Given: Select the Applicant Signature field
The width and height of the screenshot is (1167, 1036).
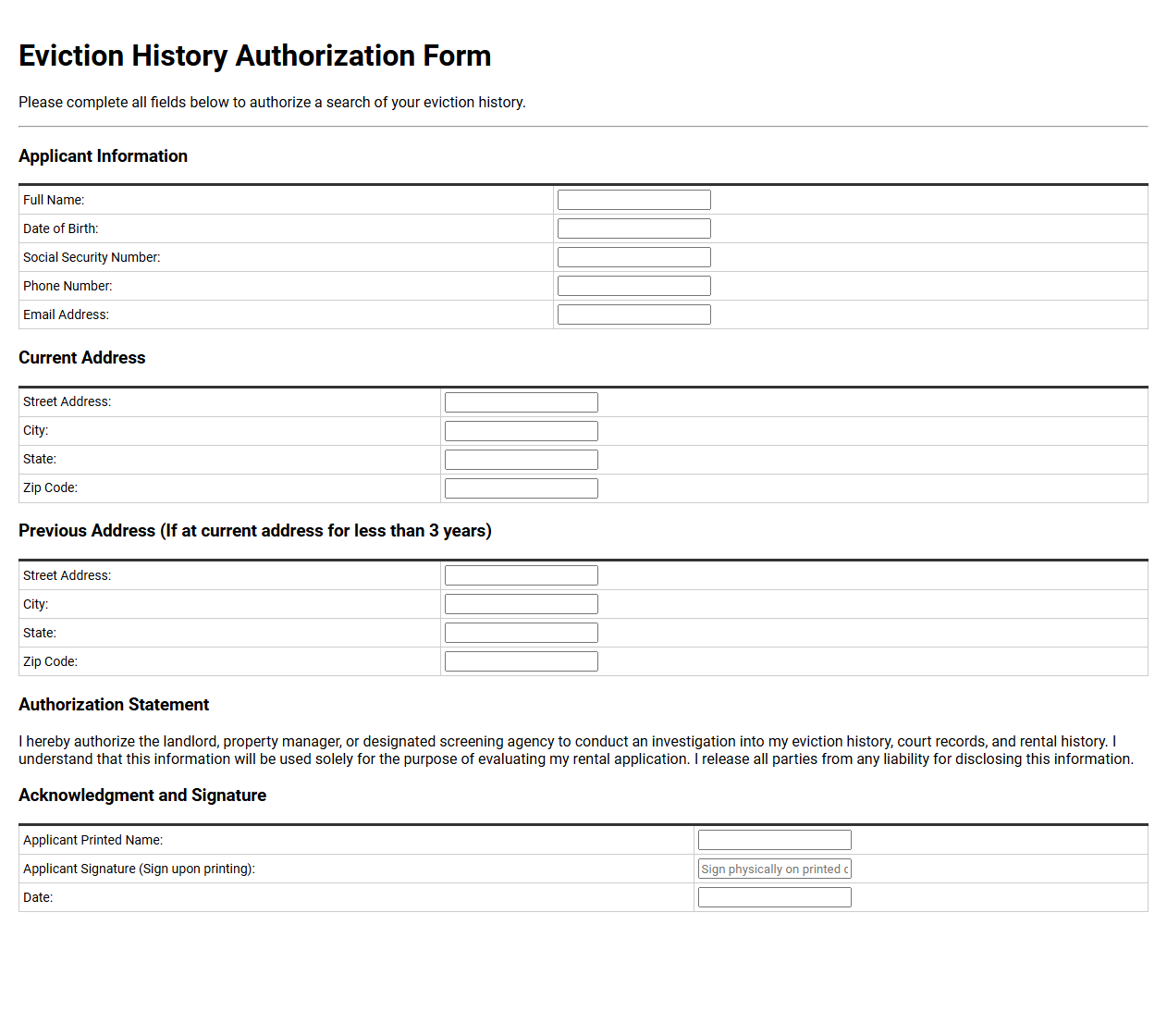Looking at the screenshot, I should (x=775, y=869).
